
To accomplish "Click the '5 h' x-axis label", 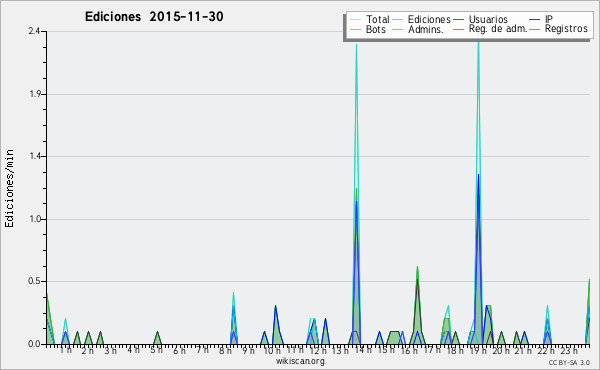I will tap(157, 350).
